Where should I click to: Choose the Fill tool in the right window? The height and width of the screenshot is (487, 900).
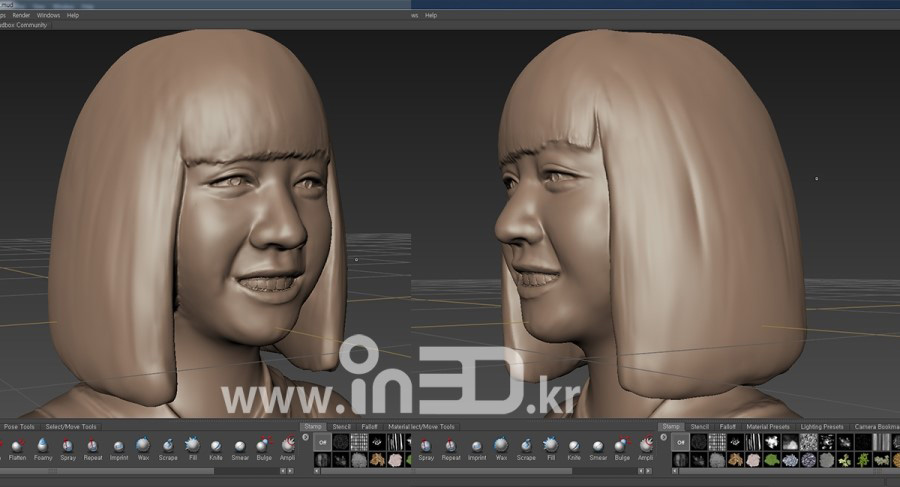click(x=550, y=449)
